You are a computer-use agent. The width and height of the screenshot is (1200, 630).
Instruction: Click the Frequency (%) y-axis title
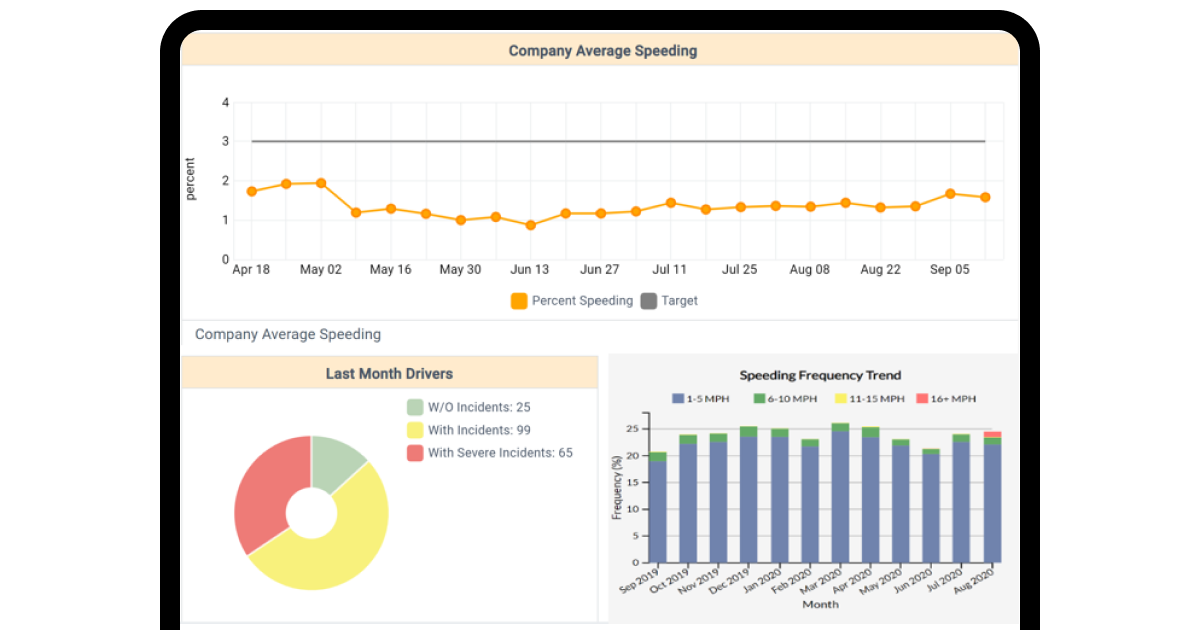point(617,487)
